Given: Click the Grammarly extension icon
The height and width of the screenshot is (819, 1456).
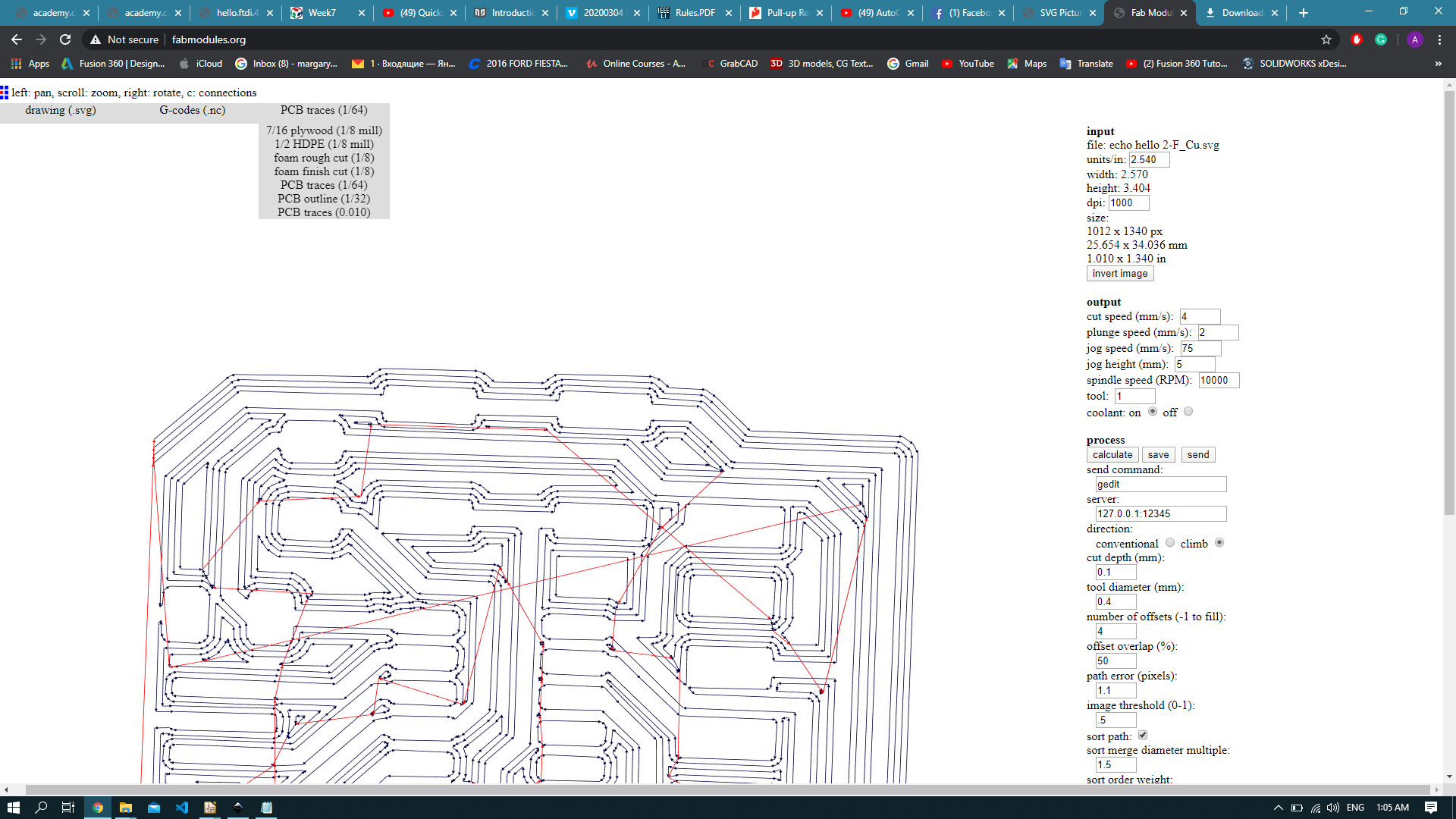Looking at the screenshot, I should [1381, 39].
